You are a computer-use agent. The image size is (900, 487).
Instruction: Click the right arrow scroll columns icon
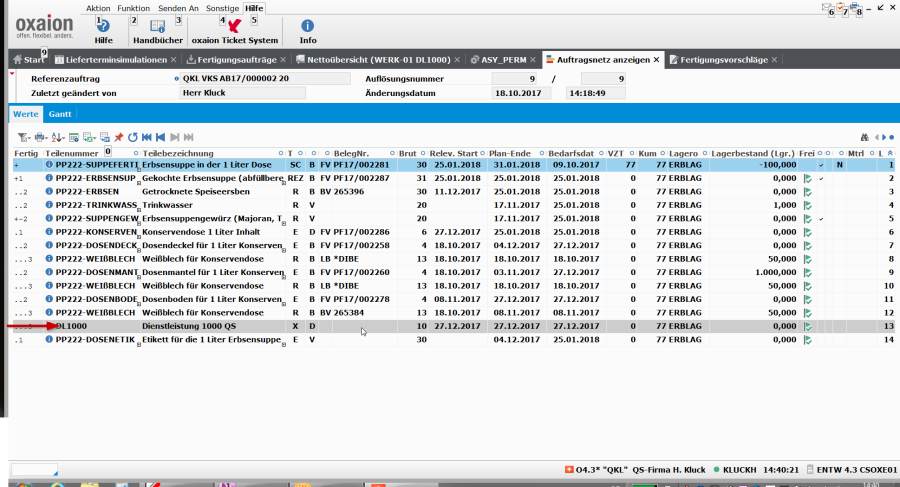(884, 137)
